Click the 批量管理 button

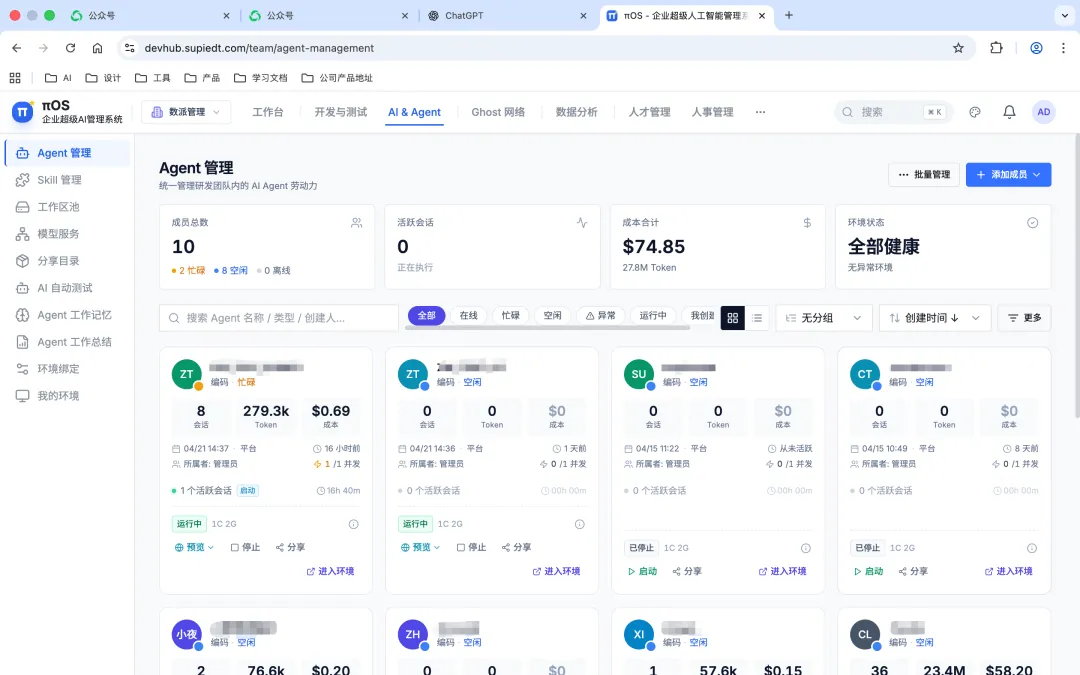(x=924, y=174)
